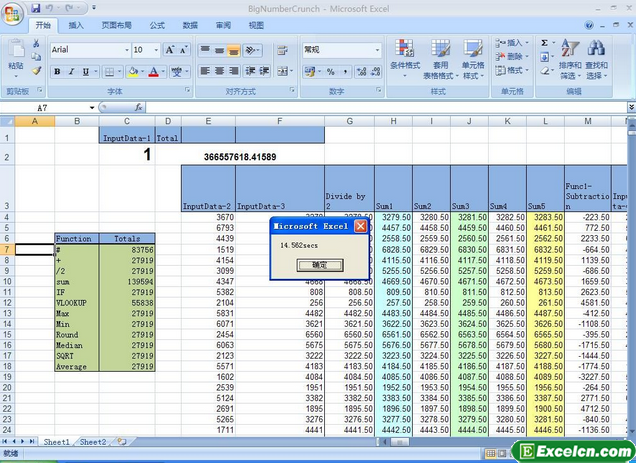The width and height of the screenshot is (636, 463).
Task: Open the font size dropdown
Action: 156,50
